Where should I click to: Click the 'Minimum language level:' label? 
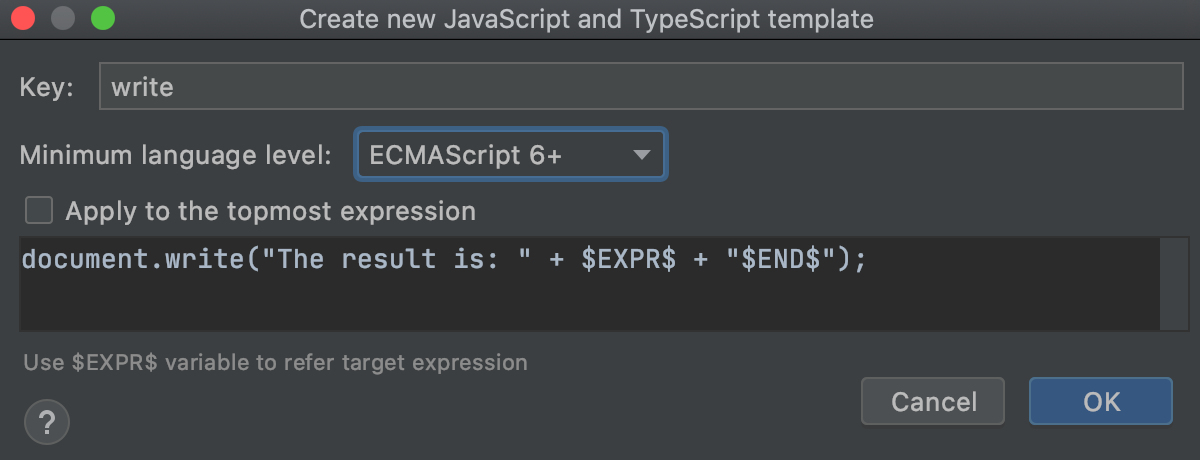(x=176, y=154)
